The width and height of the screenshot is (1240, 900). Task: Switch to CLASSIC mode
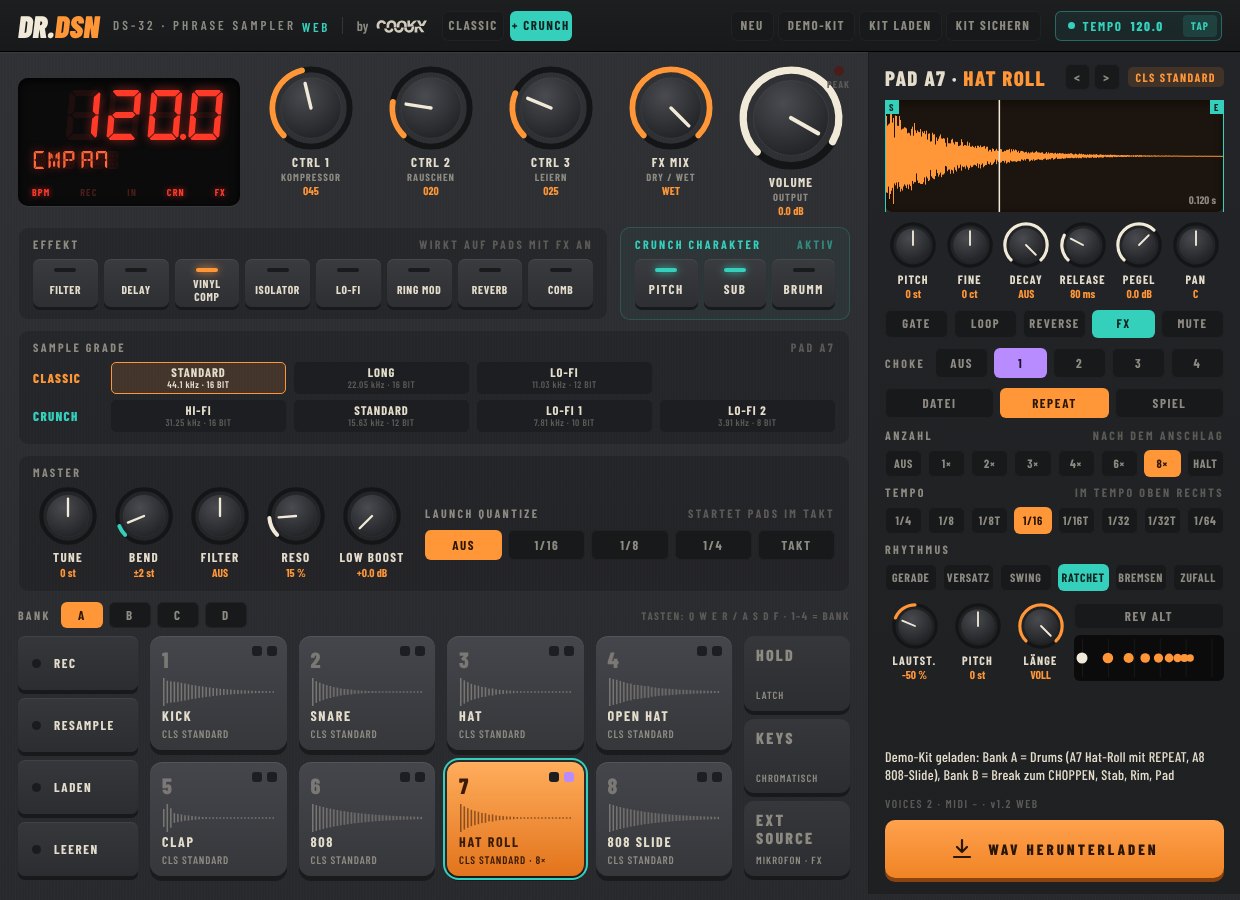tap(472, 26)
